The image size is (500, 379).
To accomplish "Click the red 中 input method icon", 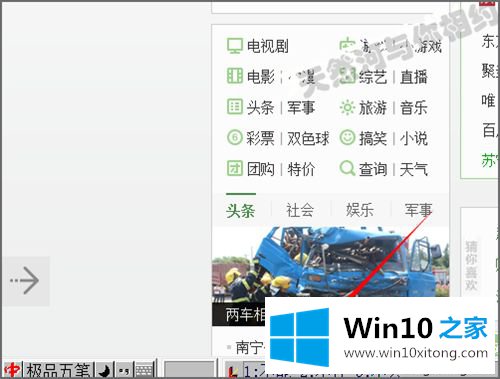I will point(12,370).
